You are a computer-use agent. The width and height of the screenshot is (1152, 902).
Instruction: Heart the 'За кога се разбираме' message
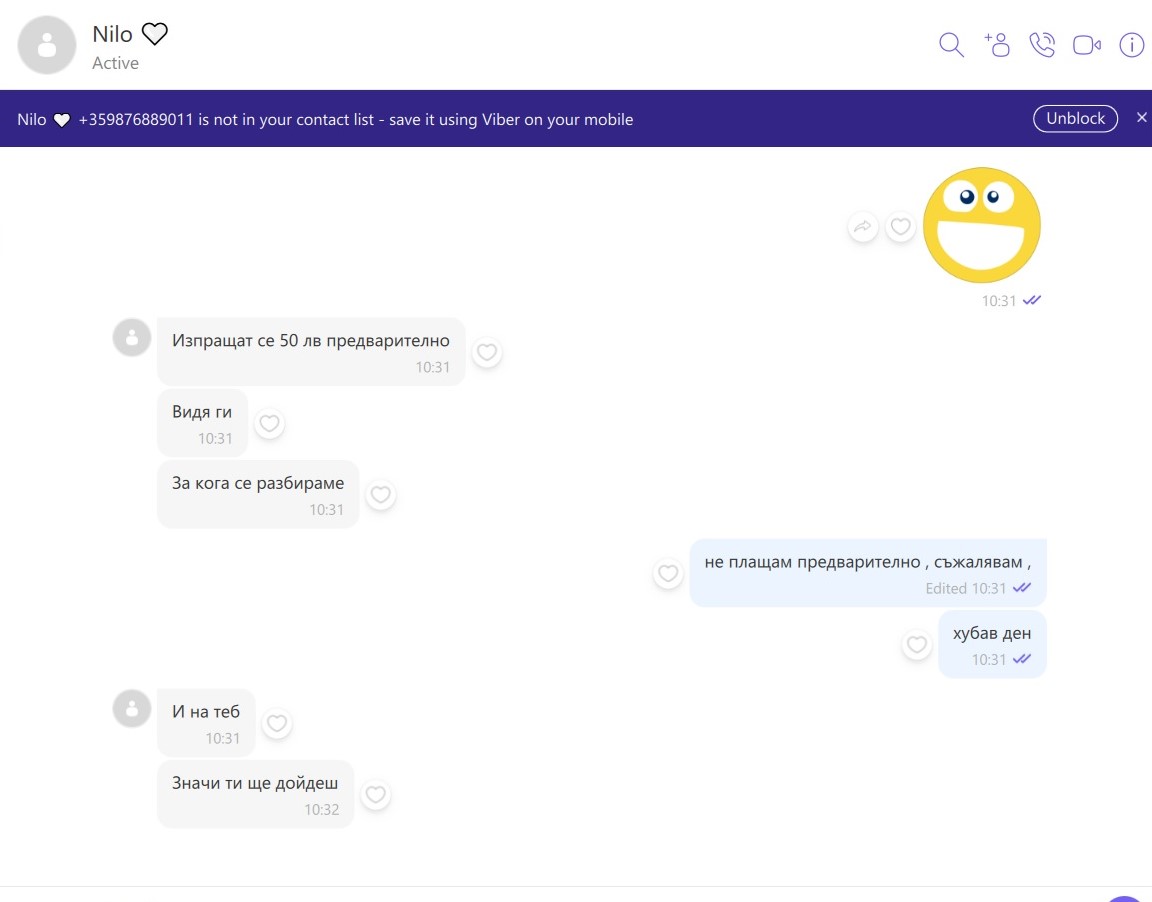[x=380, y=495]
